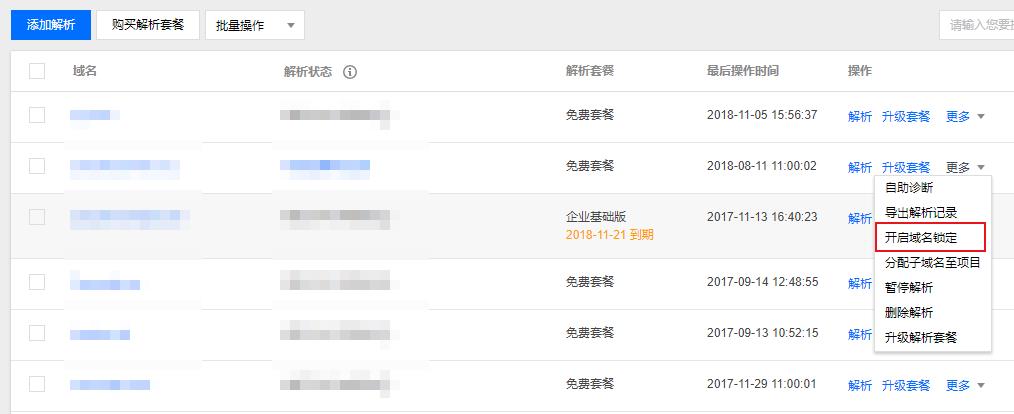Focus the search input field at top right

(x=976, y=25)
